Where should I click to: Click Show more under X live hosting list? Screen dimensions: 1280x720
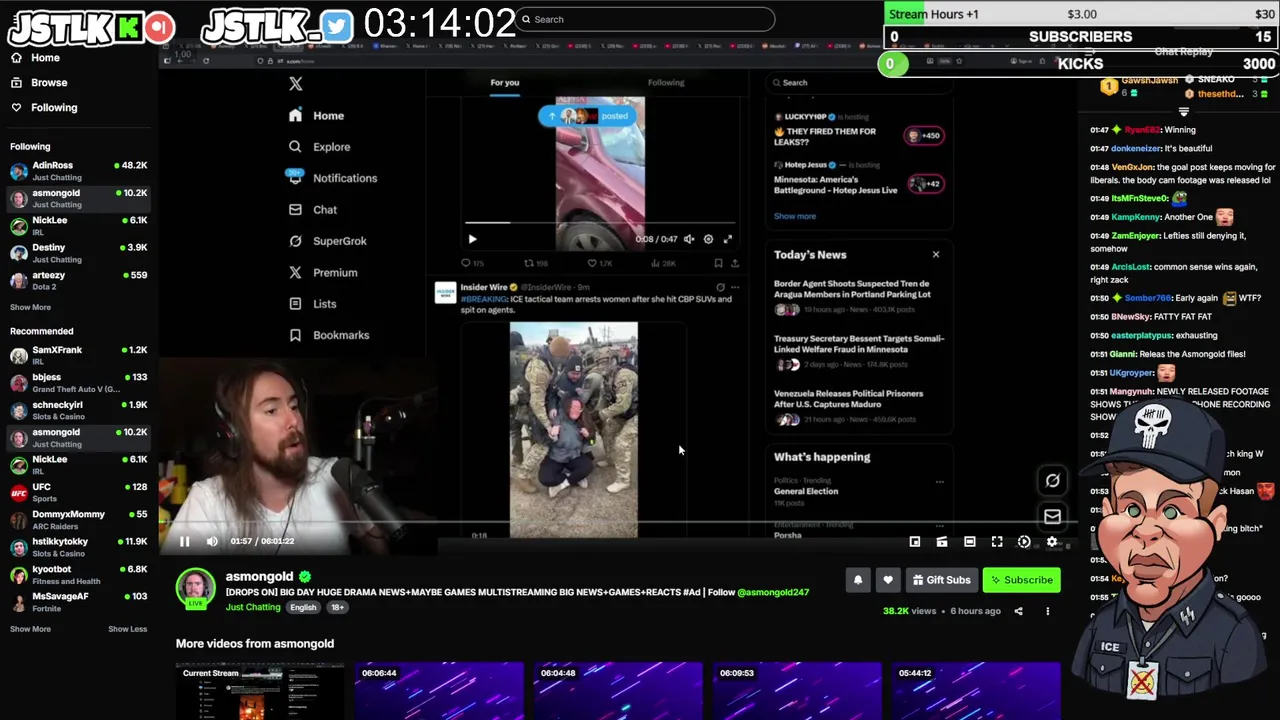795,216
